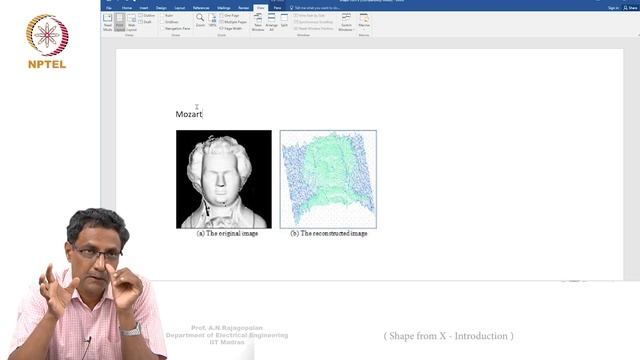The height and width of the screenshot is (360, 640).
Task: Click Sign in link
Action: coord(613,8)
